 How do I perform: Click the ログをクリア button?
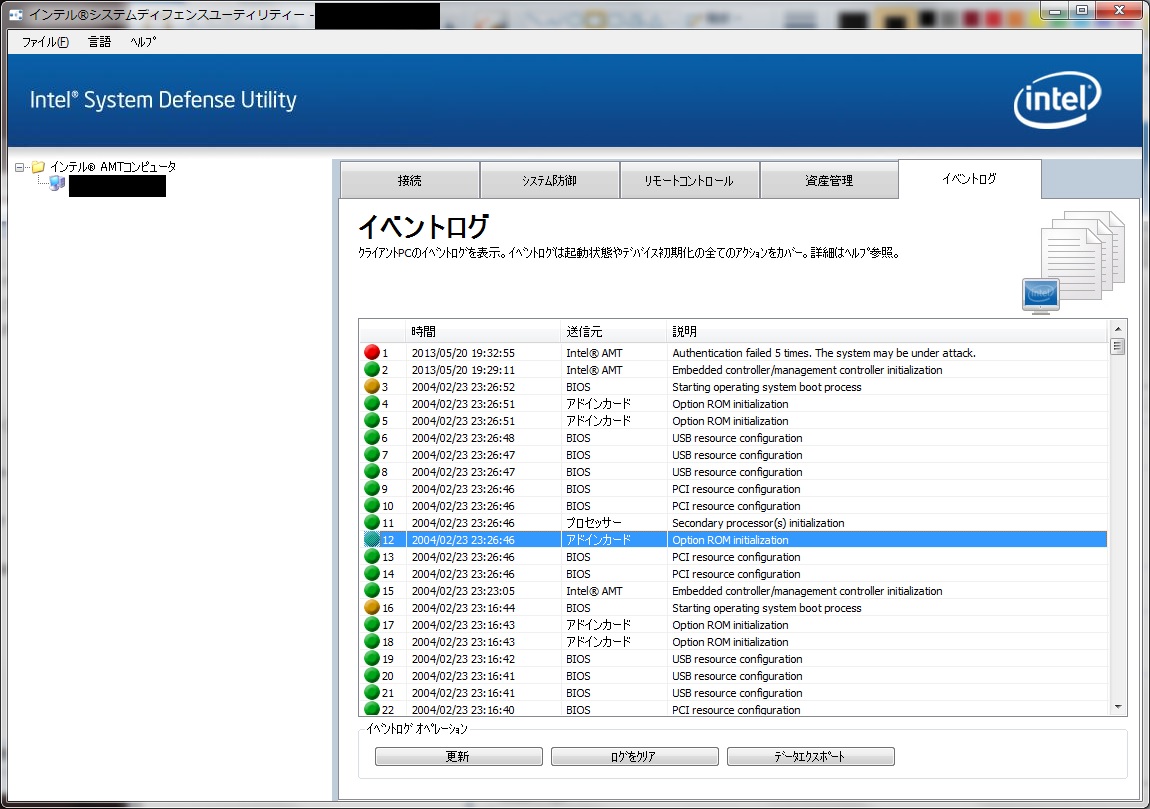pos(634,756)
